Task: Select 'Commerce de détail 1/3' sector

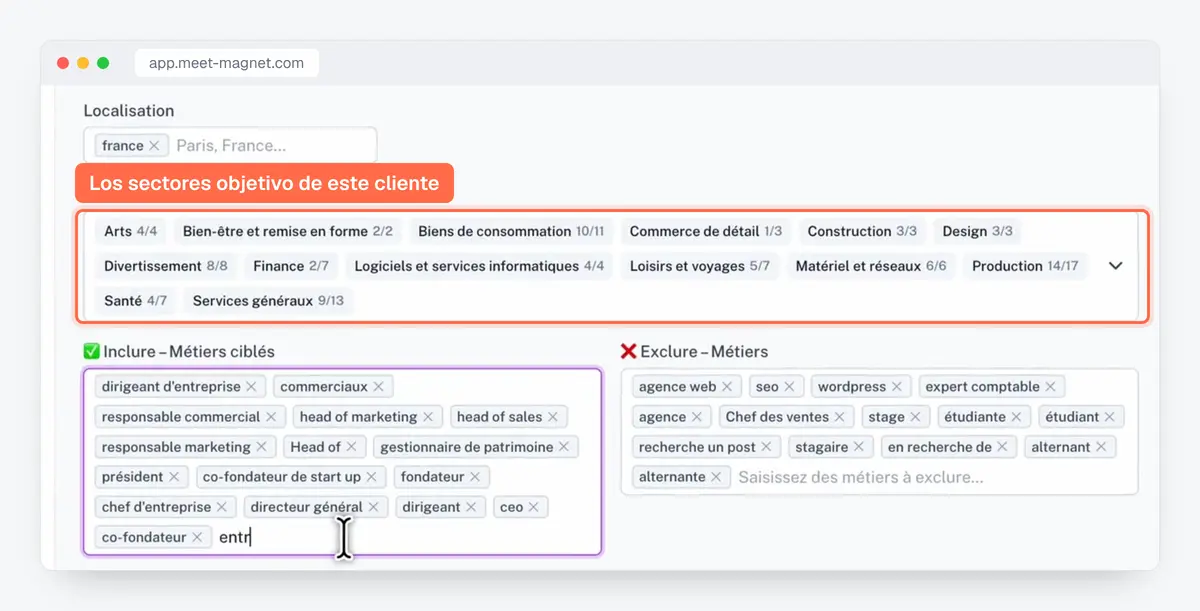Action: pyautogui.click(x=706, y=231)
